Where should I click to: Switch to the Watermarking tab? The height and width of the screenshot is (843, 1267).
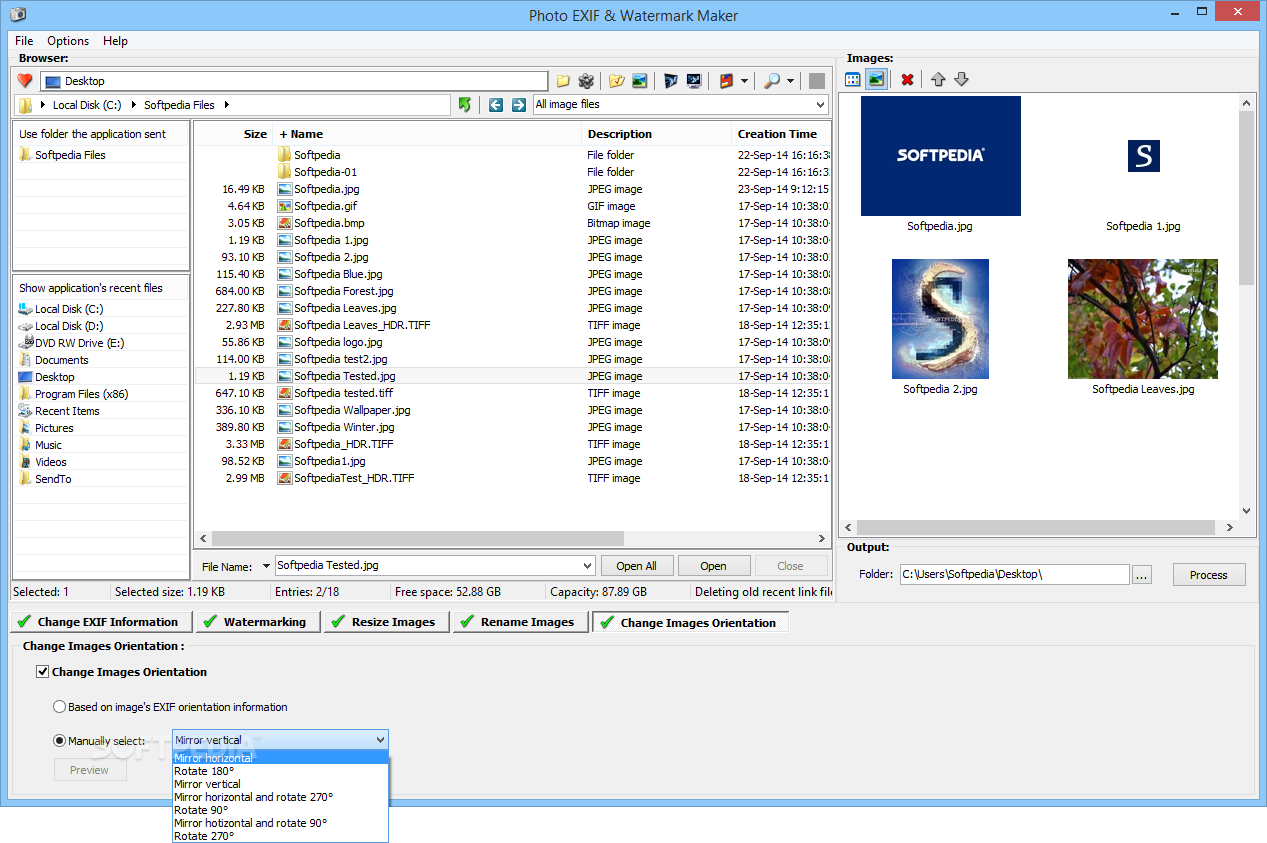coord(257,622)
